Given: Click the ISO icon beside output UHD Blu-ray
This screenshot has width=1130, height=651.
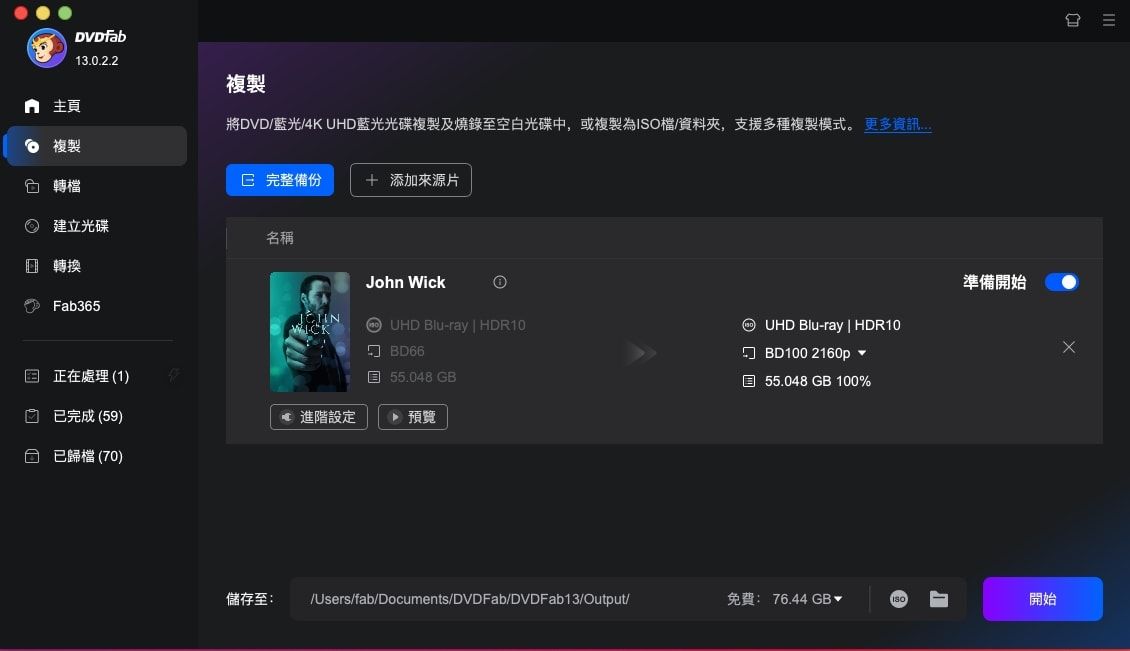Looking at the screenshot, I should click(x=749, y=325).
